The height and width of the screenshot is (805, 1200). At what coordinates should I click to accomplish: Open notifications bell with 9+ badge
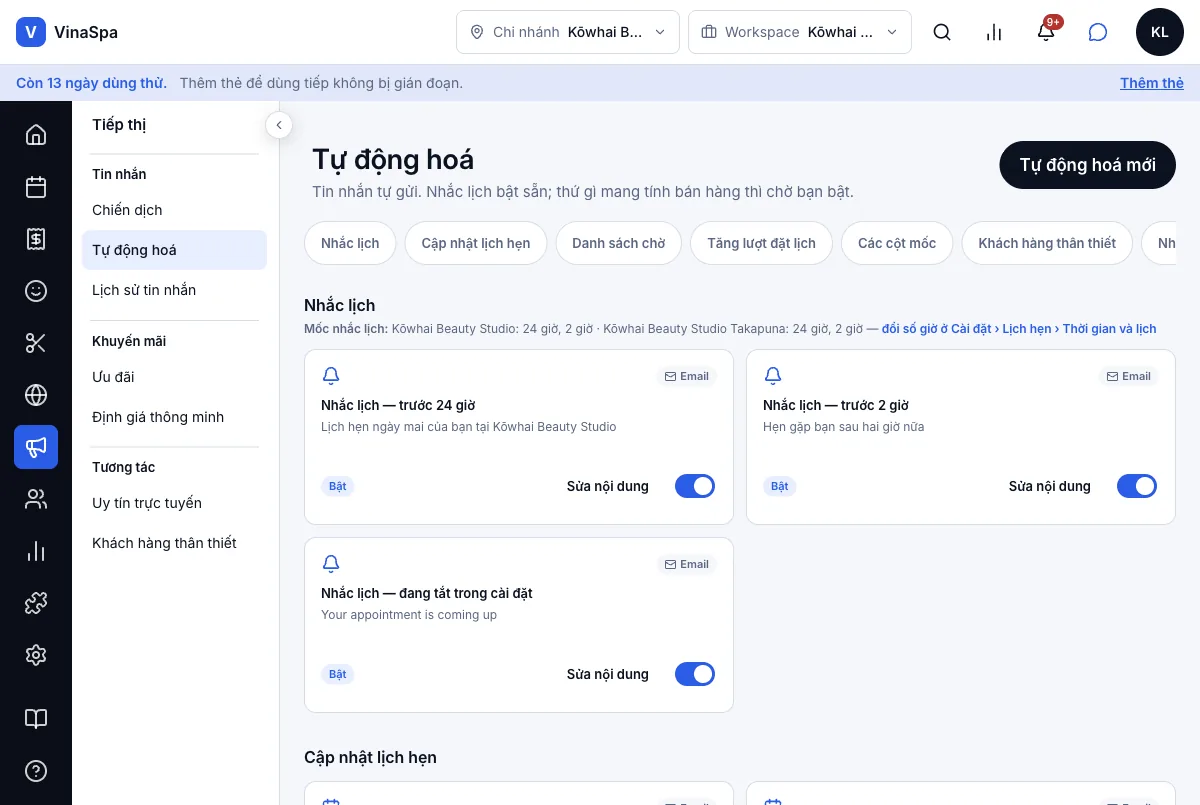[x=1046, y=32]
